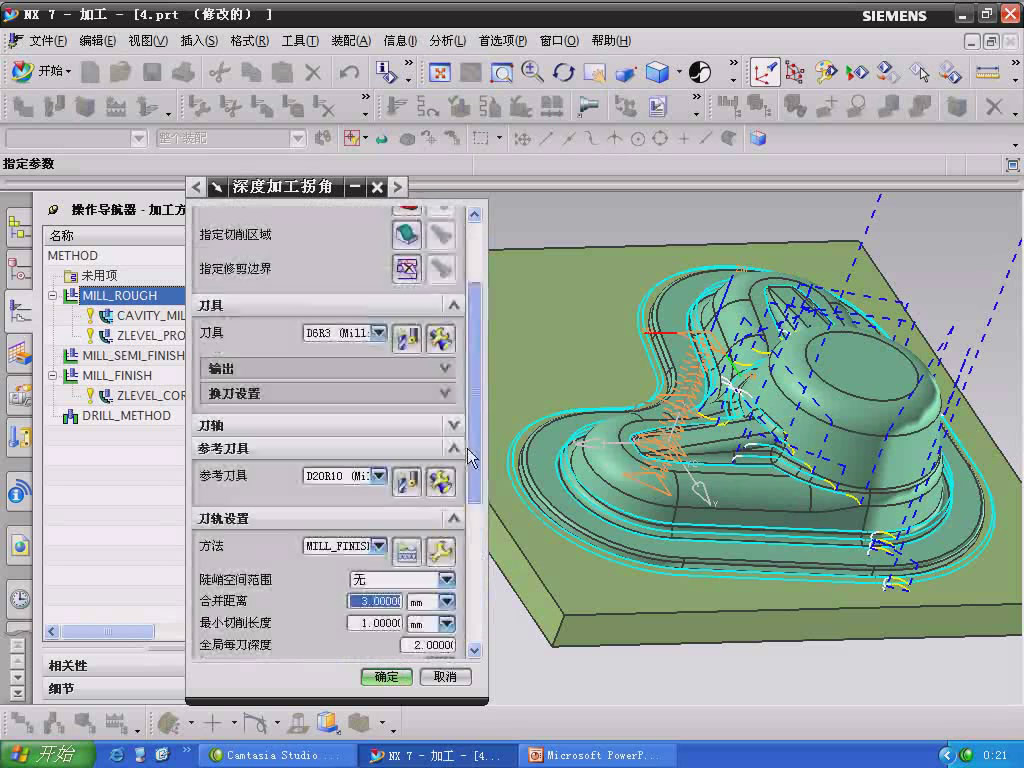Collapse the MILL_ROUGH tree node
The height and width of the screenshot is (768, 1024).
click(x=53, y=296)
